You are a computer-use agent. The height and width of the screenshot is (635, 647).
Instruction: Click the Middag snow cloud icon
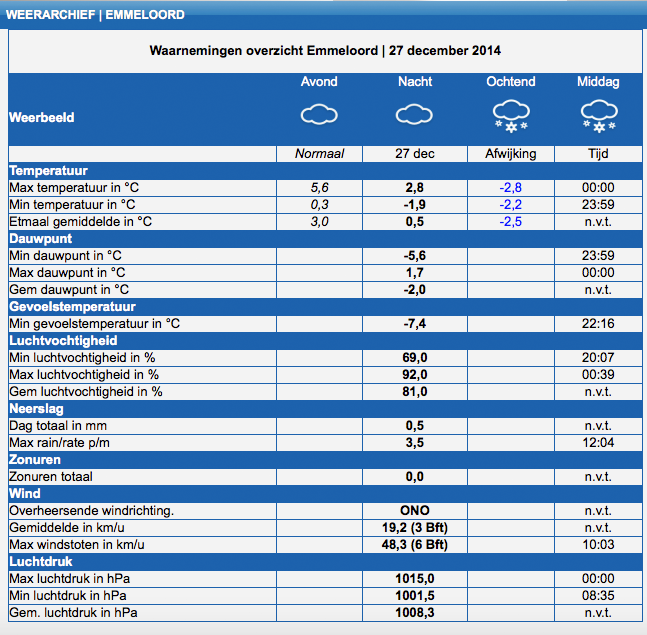[x=599, y=116]
